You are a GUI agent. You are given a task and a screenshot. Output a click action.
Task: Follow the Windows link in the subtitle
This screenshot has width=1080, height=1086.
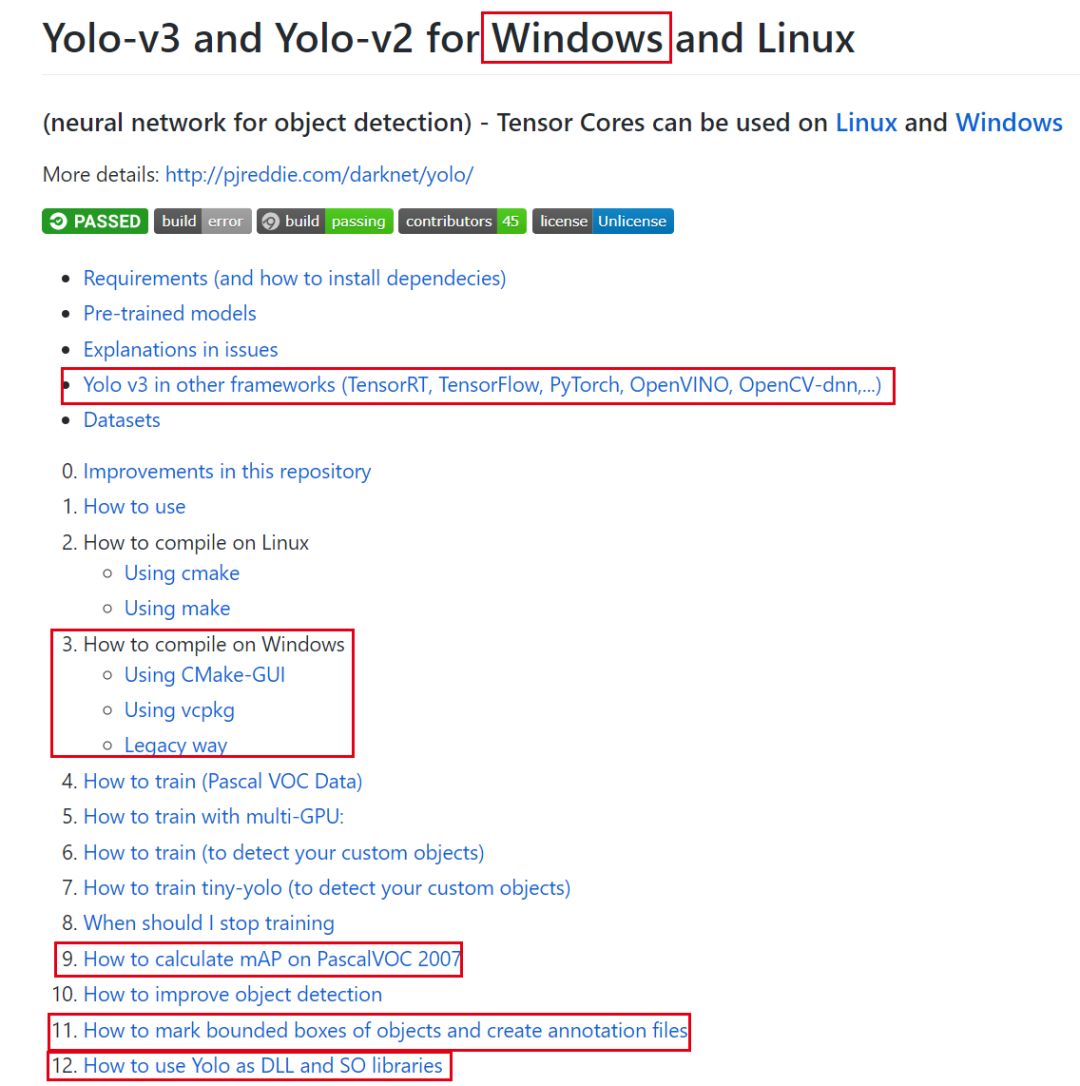pyautogui.click(x=1008, y=123)
